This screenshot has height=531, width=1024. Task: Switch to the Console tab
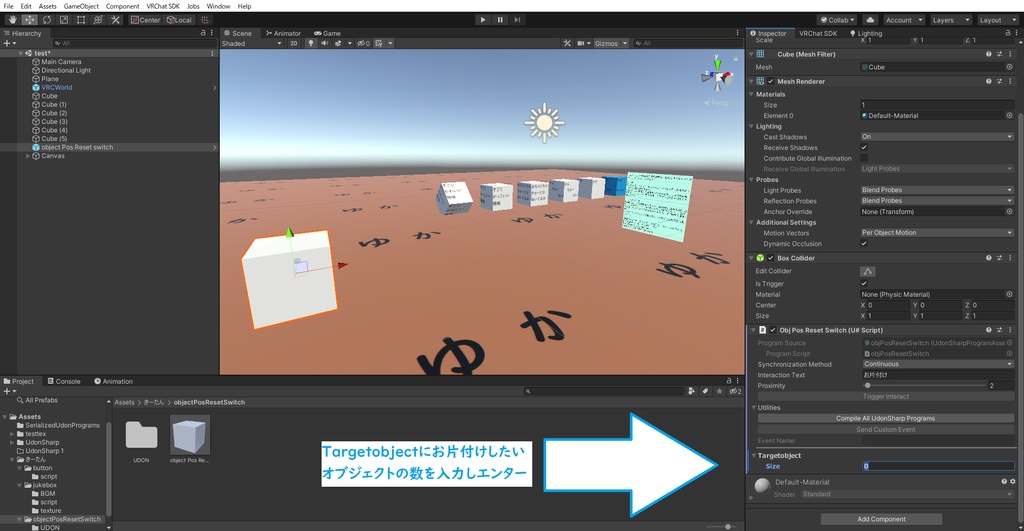click(x=64, y=381)
